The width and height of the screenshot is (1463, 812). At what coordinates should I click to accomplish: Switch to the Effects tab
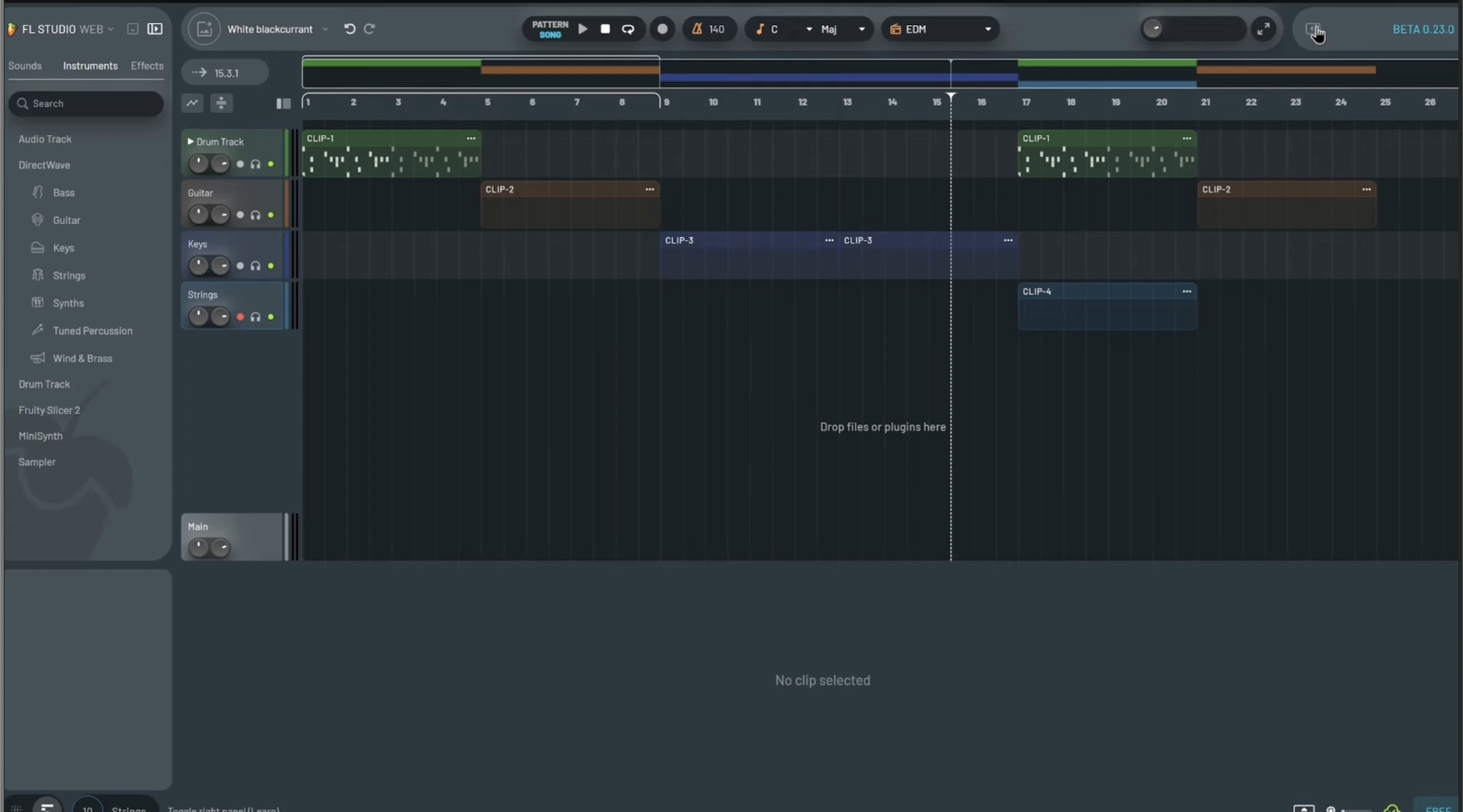coord(147,66)
